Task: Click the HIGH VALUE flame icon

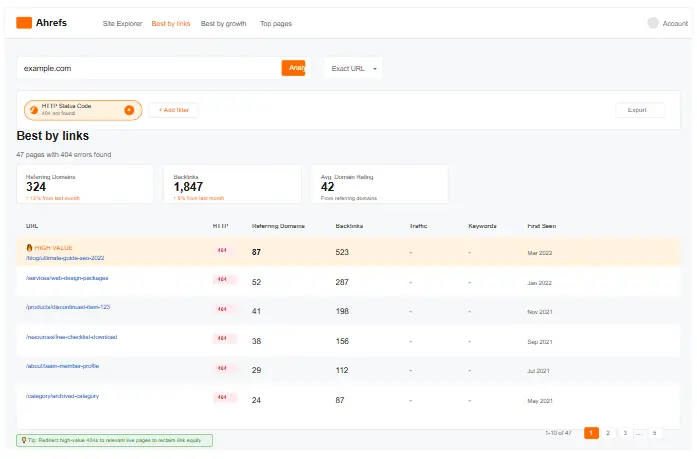Action: click(x=29, y=247)
